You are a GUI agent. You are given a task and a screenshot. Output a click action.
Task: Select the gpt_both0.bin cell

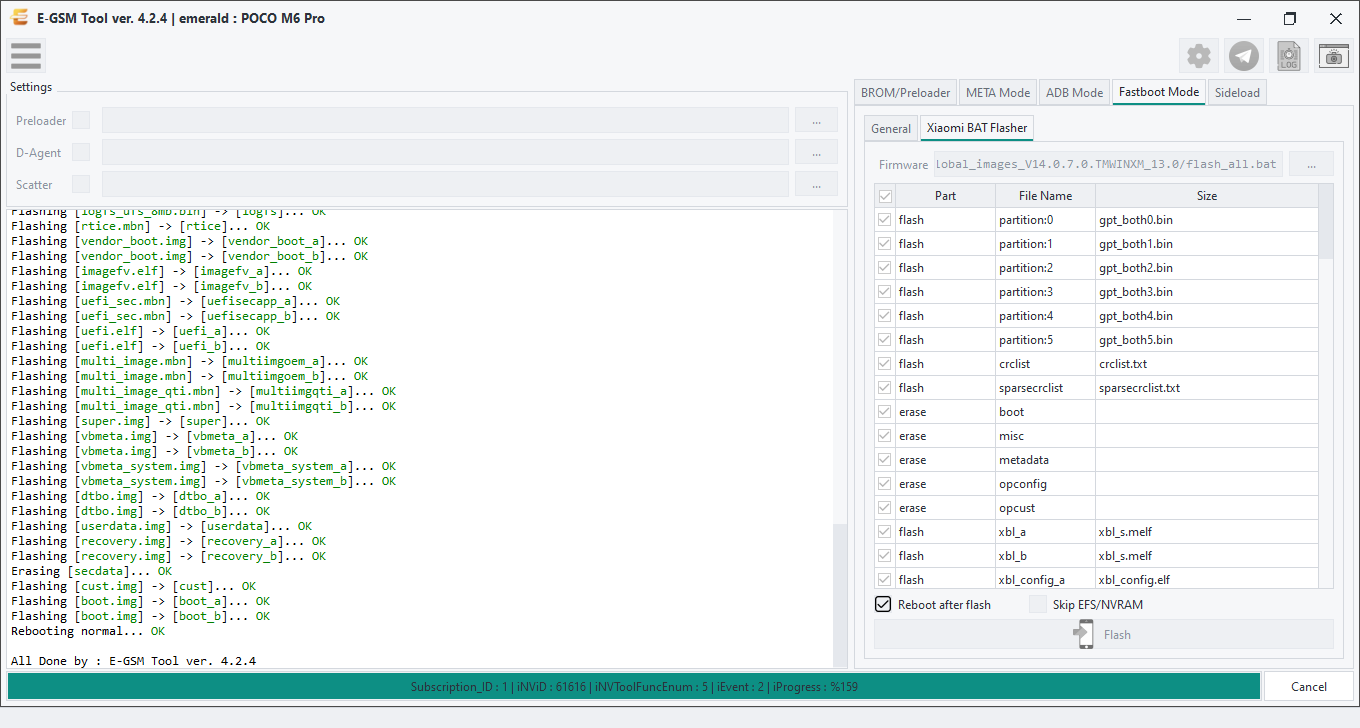coord(1207,220)
